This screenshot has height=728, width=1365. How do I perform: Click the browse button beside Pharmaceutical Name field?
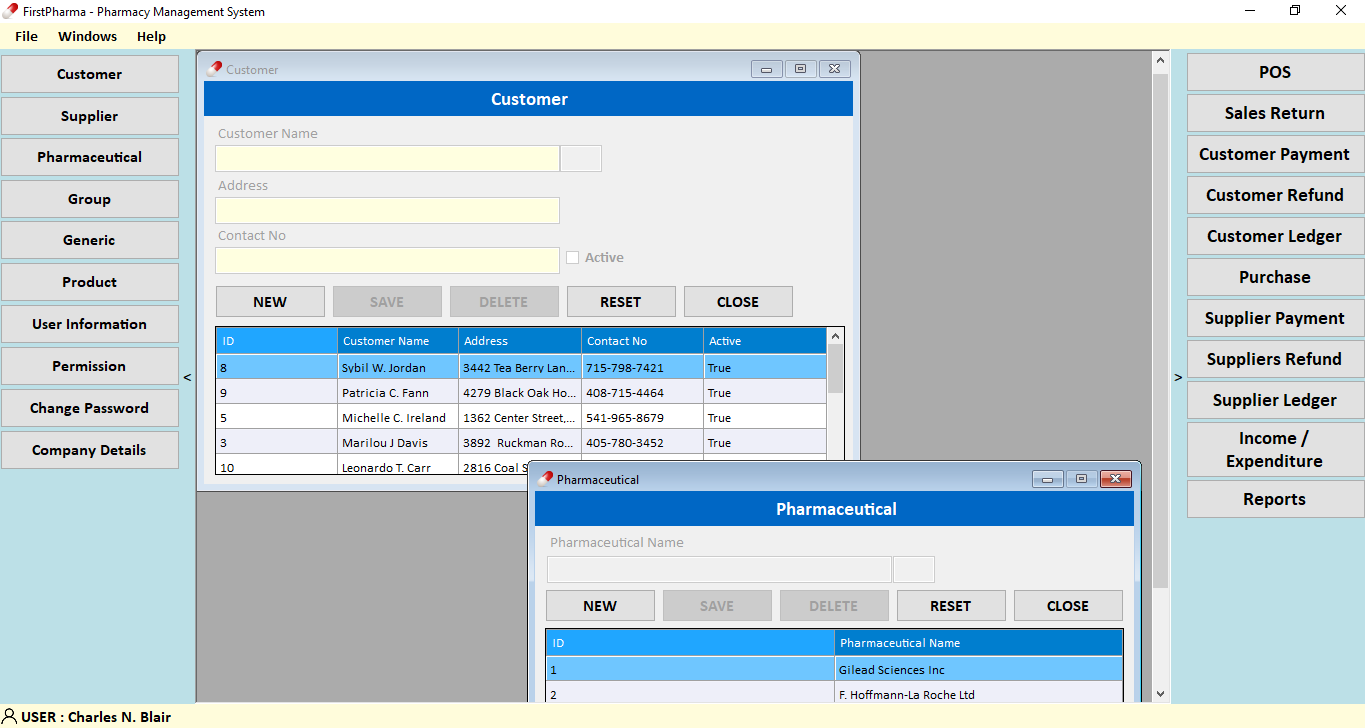pyautogui.click(x=913, y=568)
